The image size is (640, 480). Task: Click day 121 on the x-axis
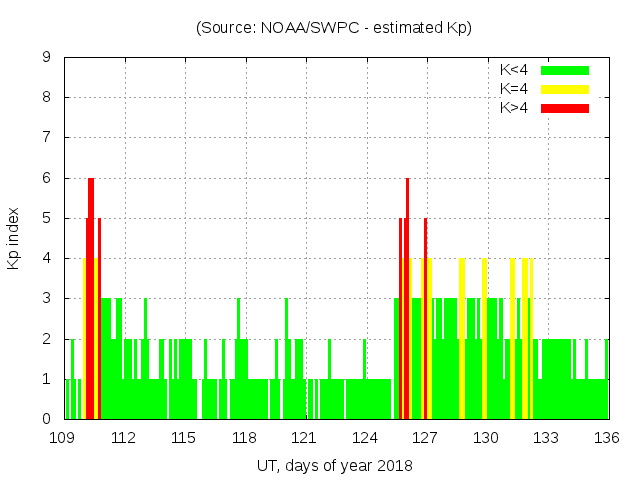click(x=305, y=438)
